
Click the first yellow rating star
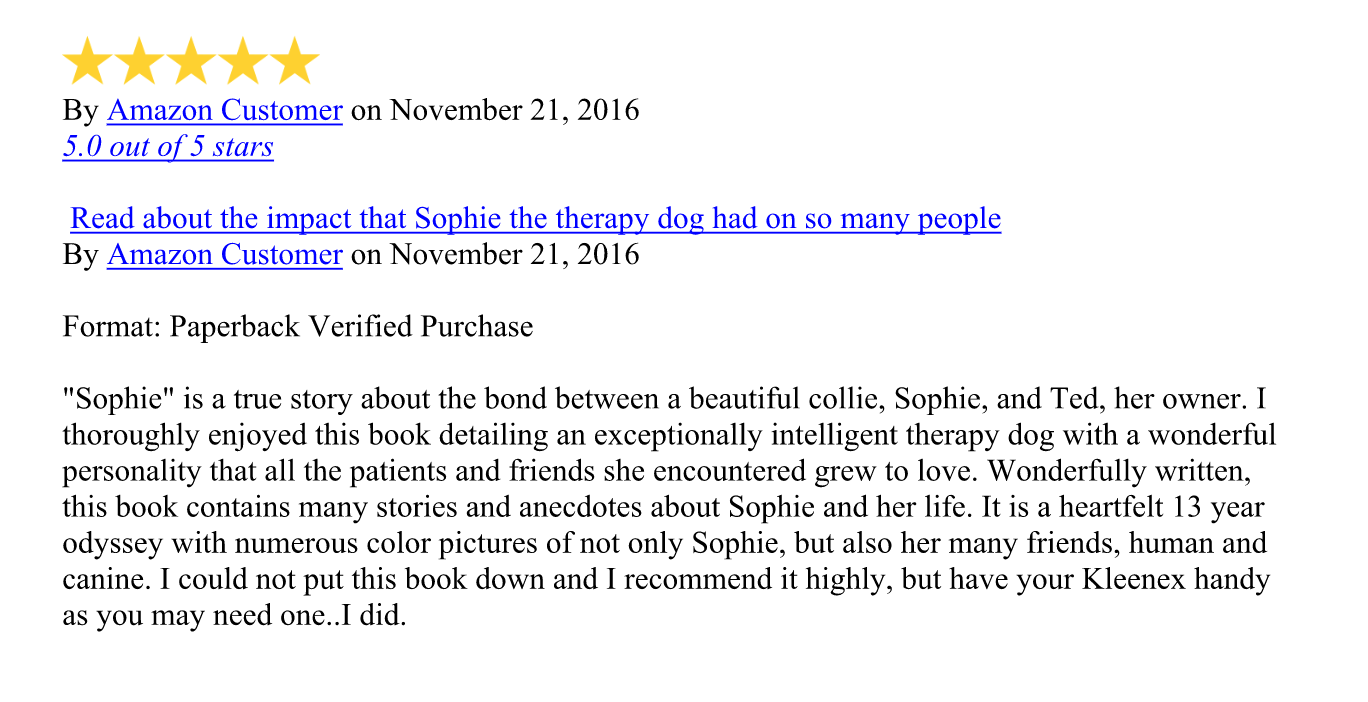click(x=87, y=62)
